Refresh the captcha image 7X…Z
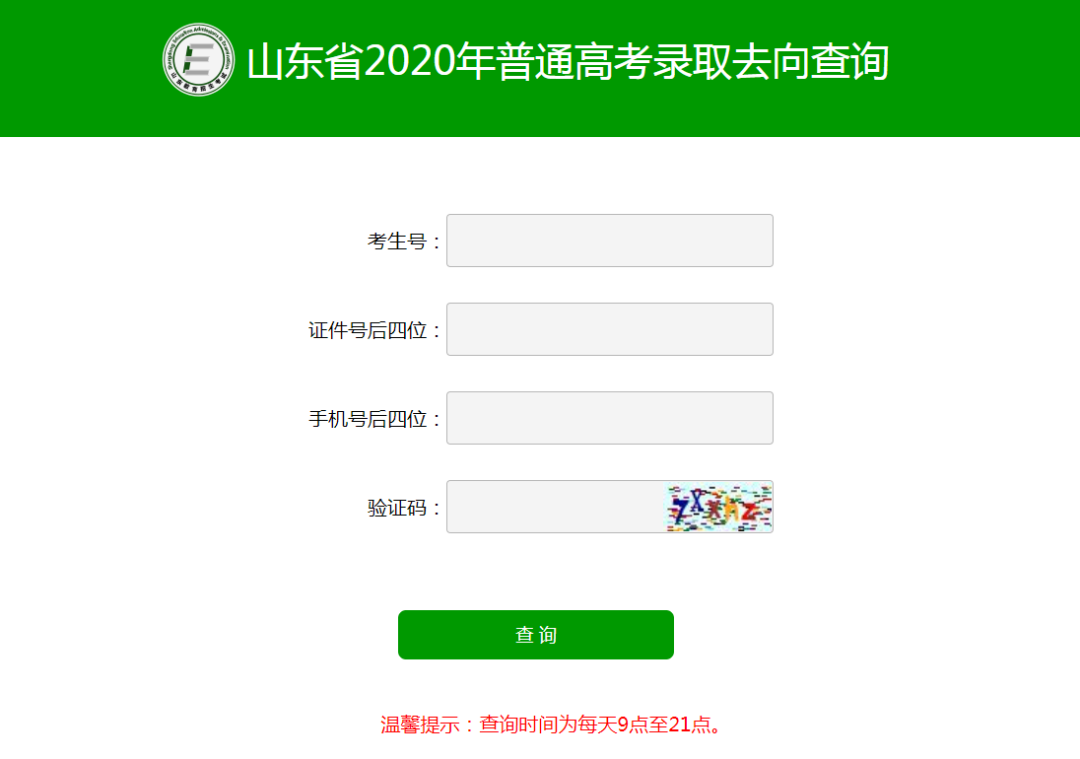This screenshot has height=759, width=1080. [718, 507]
